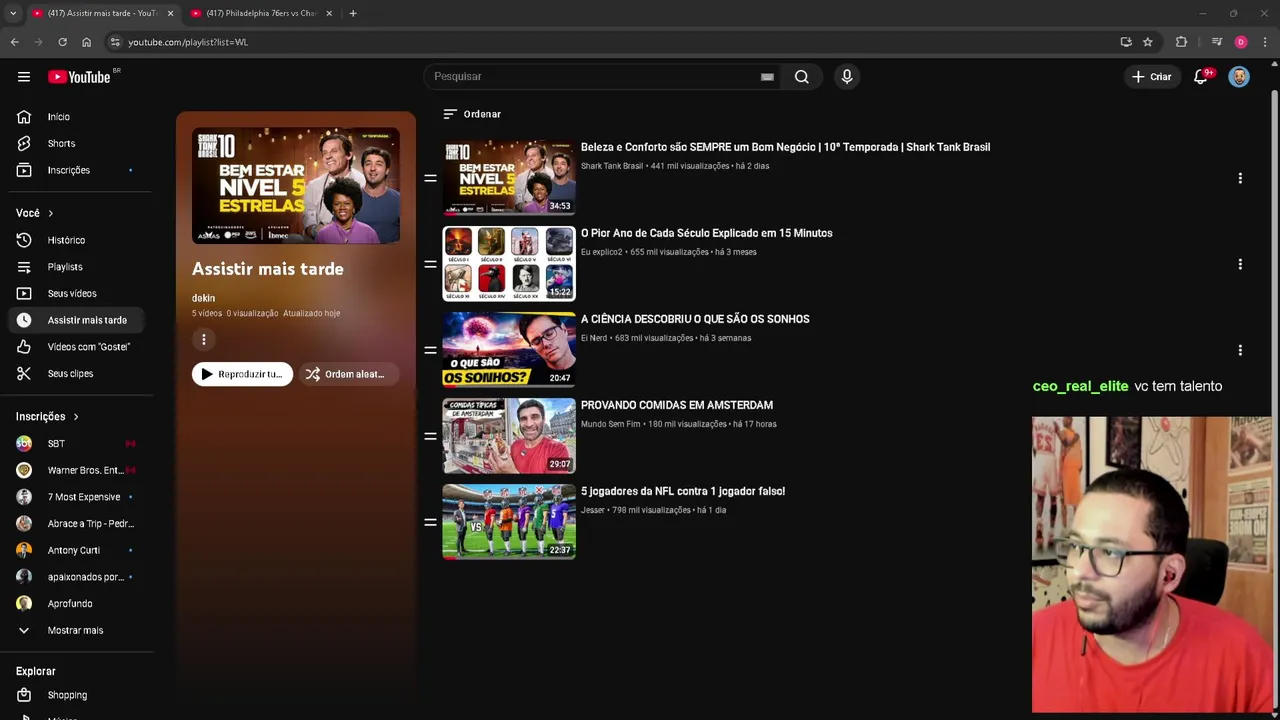The height and width of the screenshot is (720, 1280).
Task: Click the YouTube logo
Action: 79,77
